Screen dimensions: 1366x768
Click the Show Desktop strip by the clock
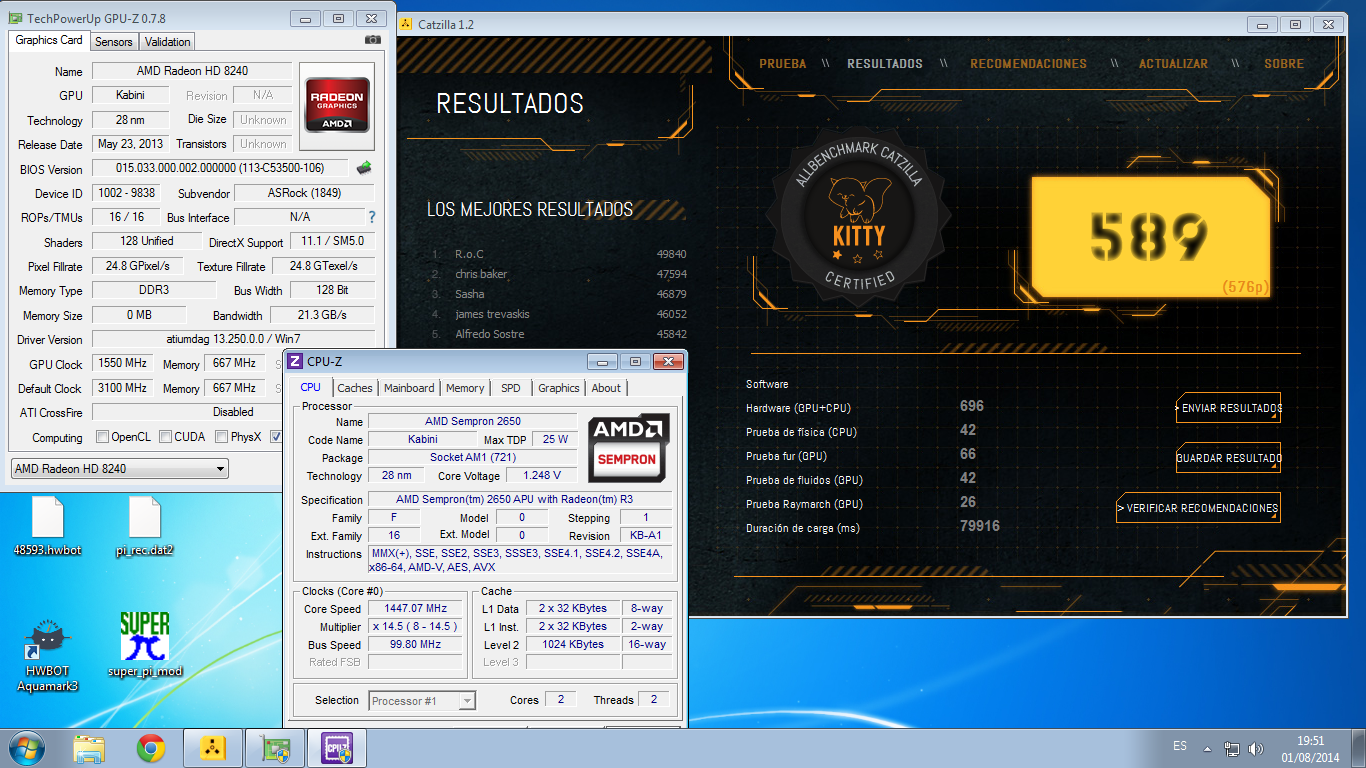(x=1359, y=748)
